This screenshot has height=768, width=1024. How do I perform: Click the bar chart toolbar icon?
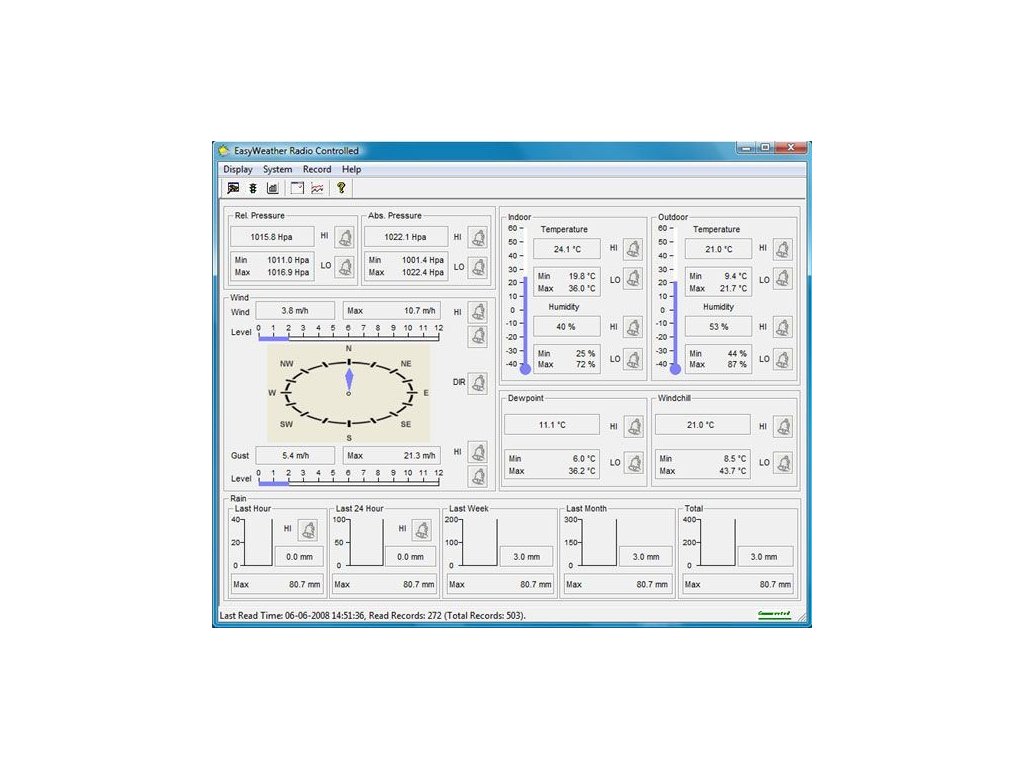tap(272, 187)
